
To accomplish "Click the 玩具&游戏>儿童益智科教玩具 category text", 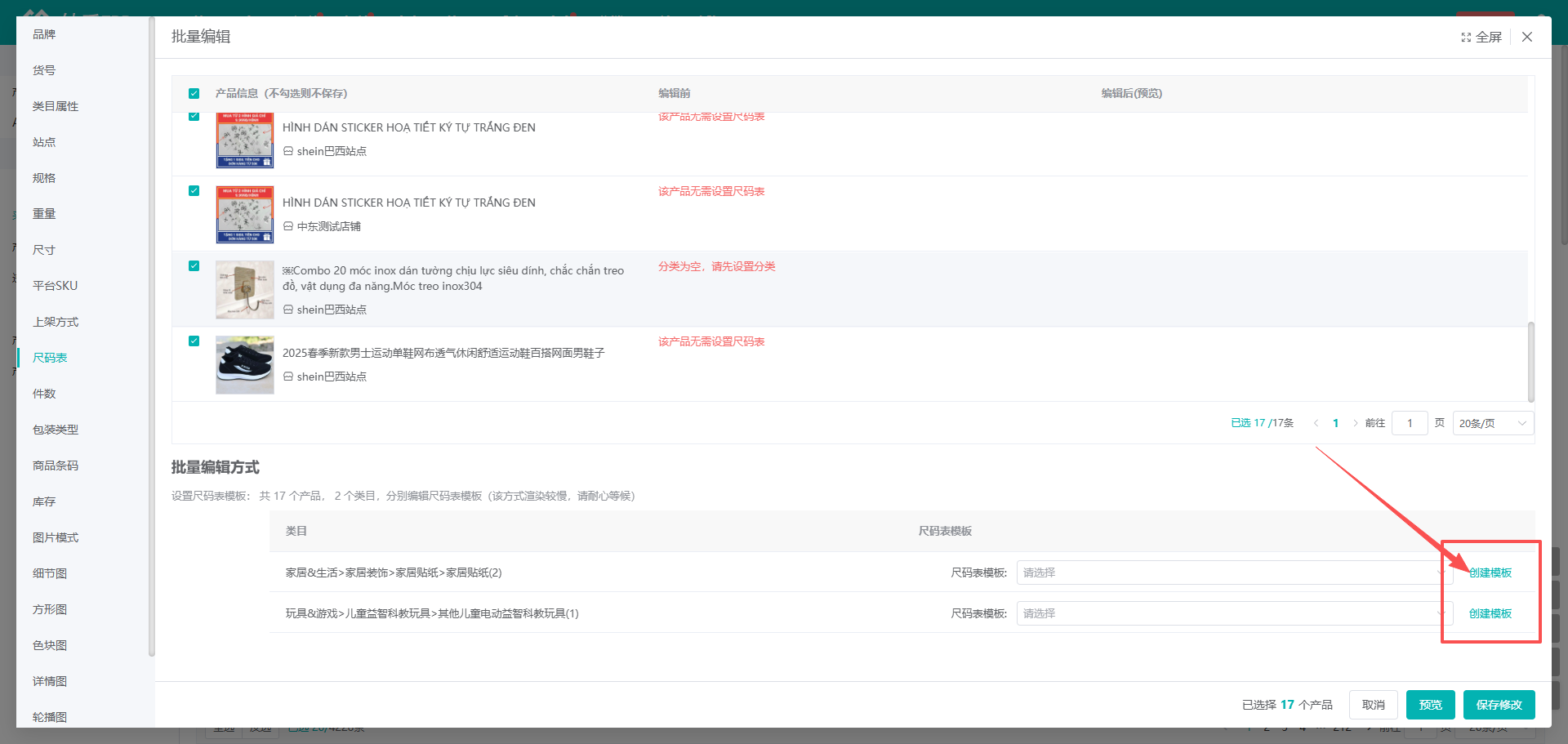I will [432, 613].
